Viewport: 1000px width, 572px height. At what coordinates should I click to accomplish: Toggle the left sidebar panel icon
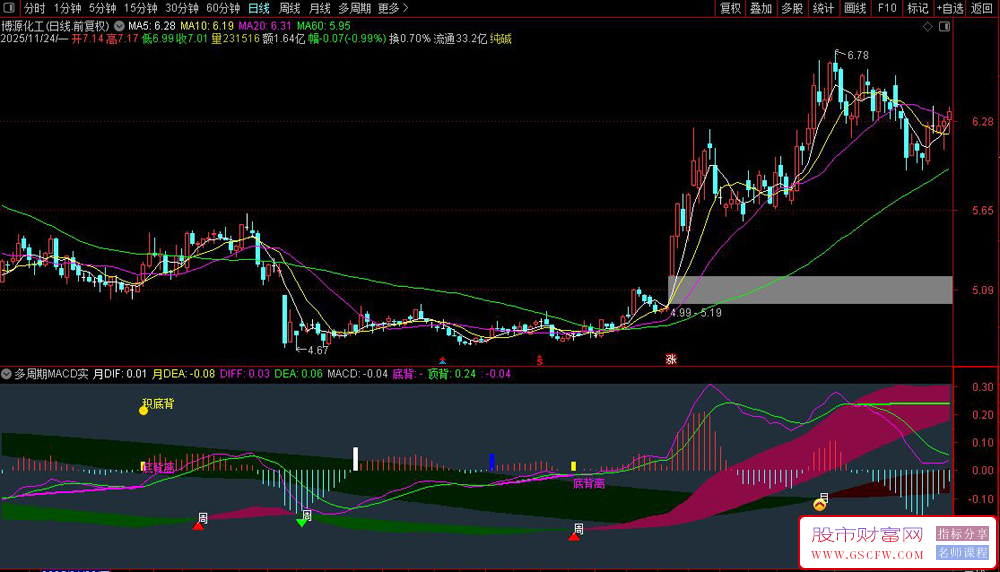[9, 8]
